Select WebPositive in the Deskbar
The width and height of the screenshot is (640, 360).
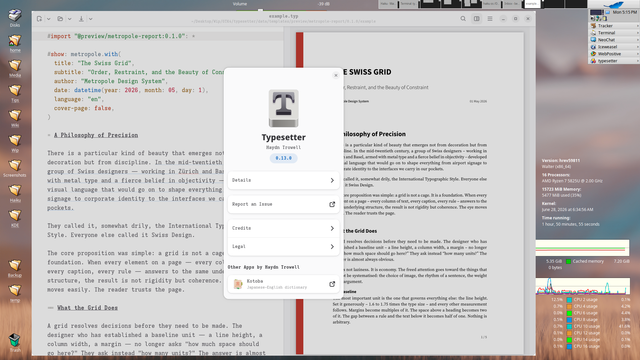[x=614, y=53]
